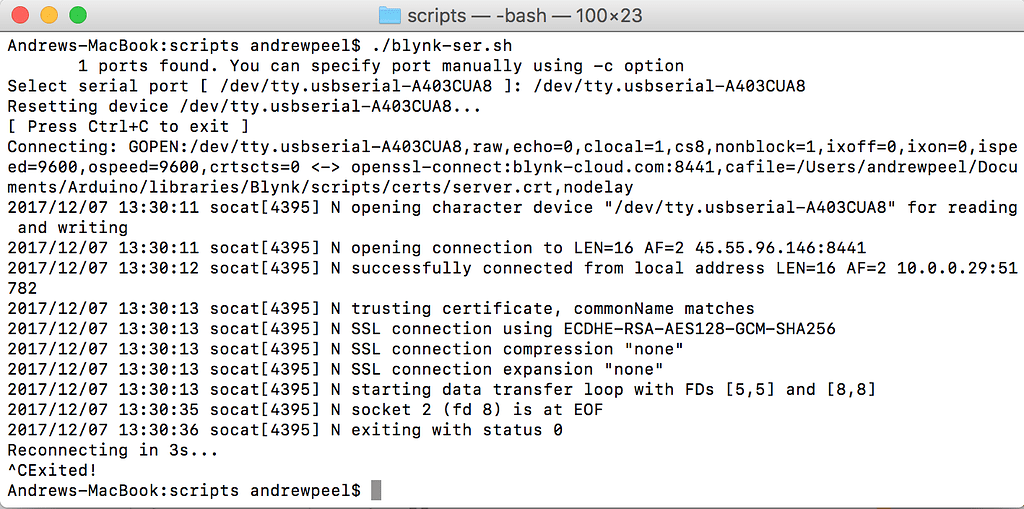Click the scripts folder icon in title bar

click(389, 15)
